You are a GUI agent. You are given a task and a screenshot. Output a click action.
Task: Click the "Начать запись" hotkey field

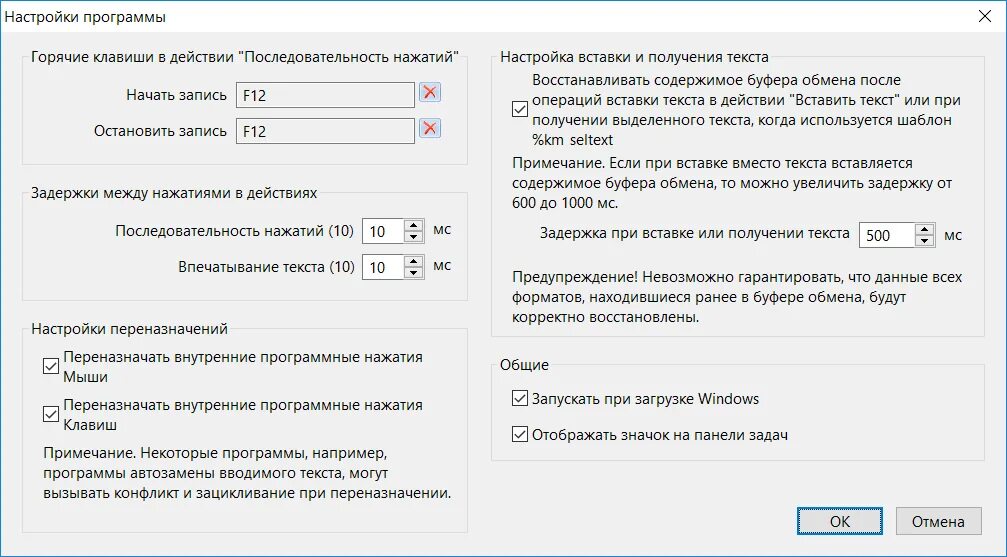coord(325,95)
